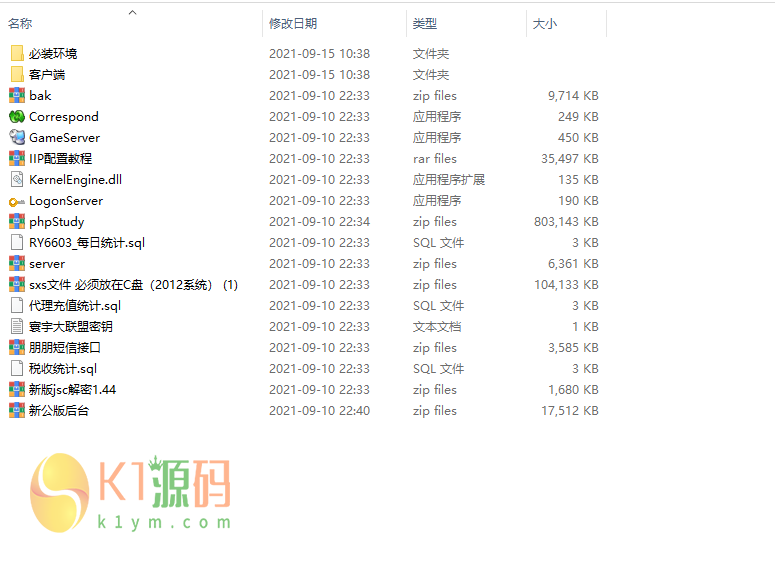The image size is (775, 563).
Task: Select the file name phpStudy
Action: point(56,222)
